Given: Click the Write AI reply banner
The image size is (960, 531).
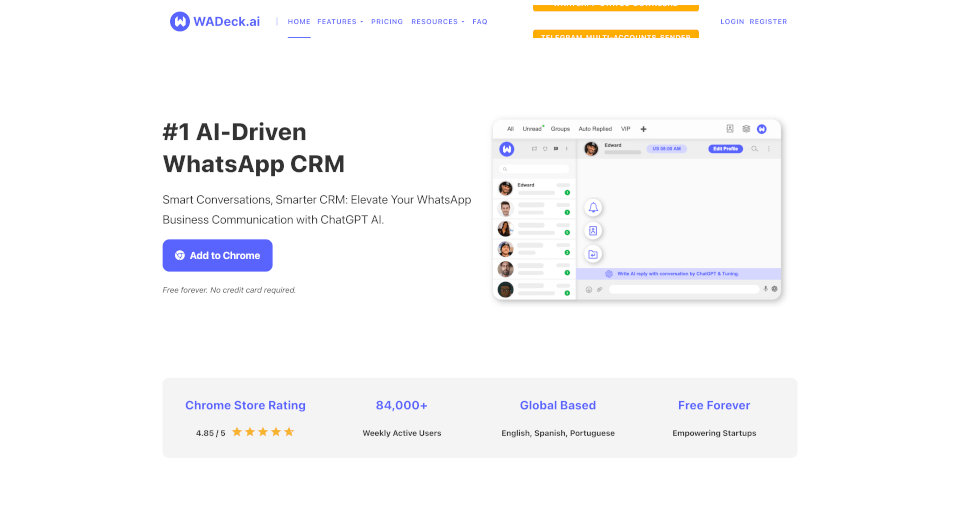Looking at the screenshot, I should click(x=678, y=274).
